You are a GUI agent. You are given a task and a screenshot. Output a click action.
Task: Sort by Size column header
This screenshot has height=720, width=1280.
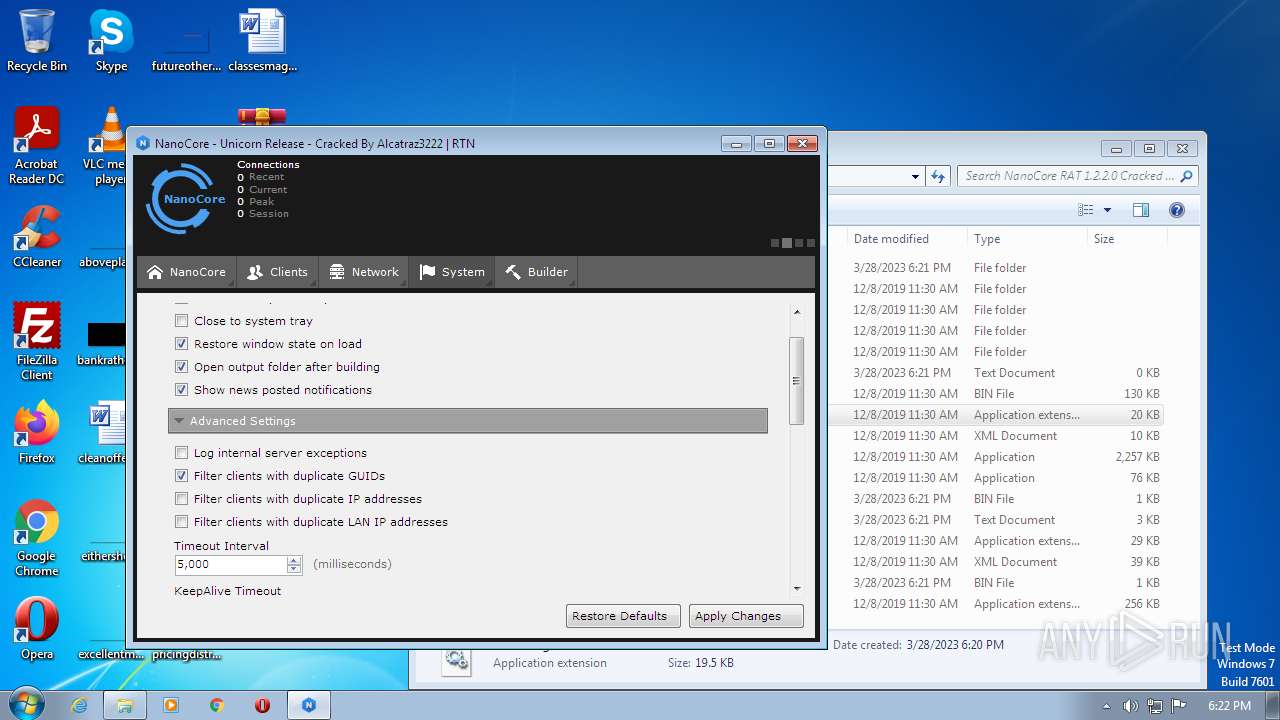pyautogui.click(x=1127, y=239)
